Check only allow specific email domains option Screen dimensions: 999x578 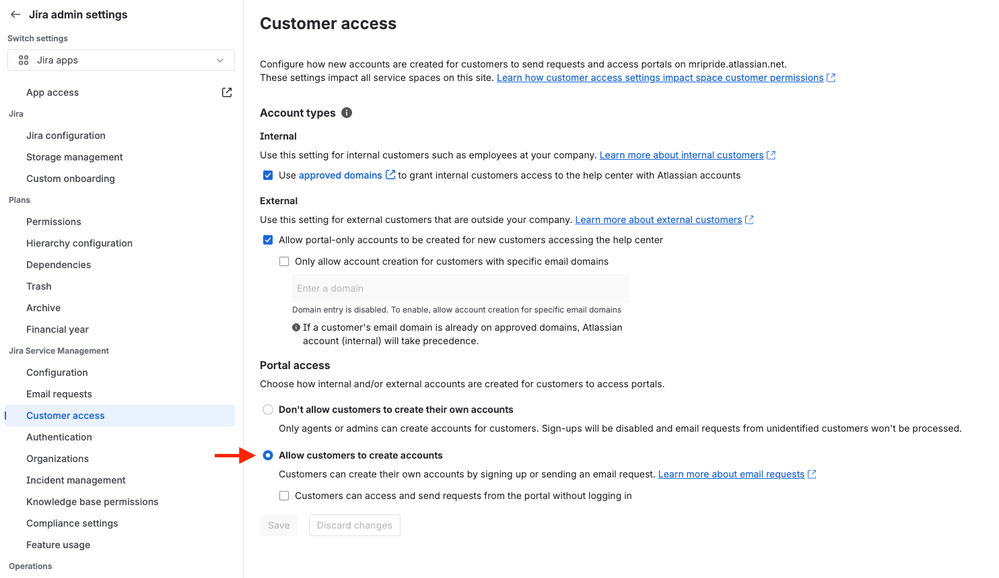[x=284, y=262]
